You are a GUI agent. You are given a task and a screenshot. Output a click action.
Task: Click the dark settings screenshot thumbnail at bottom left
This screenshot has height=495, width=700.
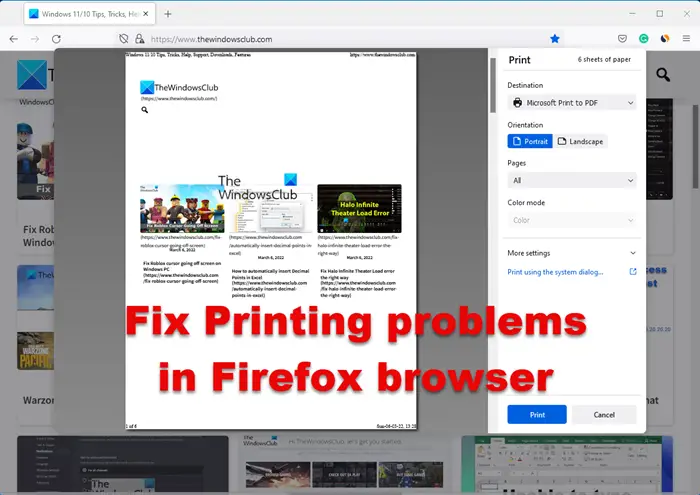click(123, 464)
